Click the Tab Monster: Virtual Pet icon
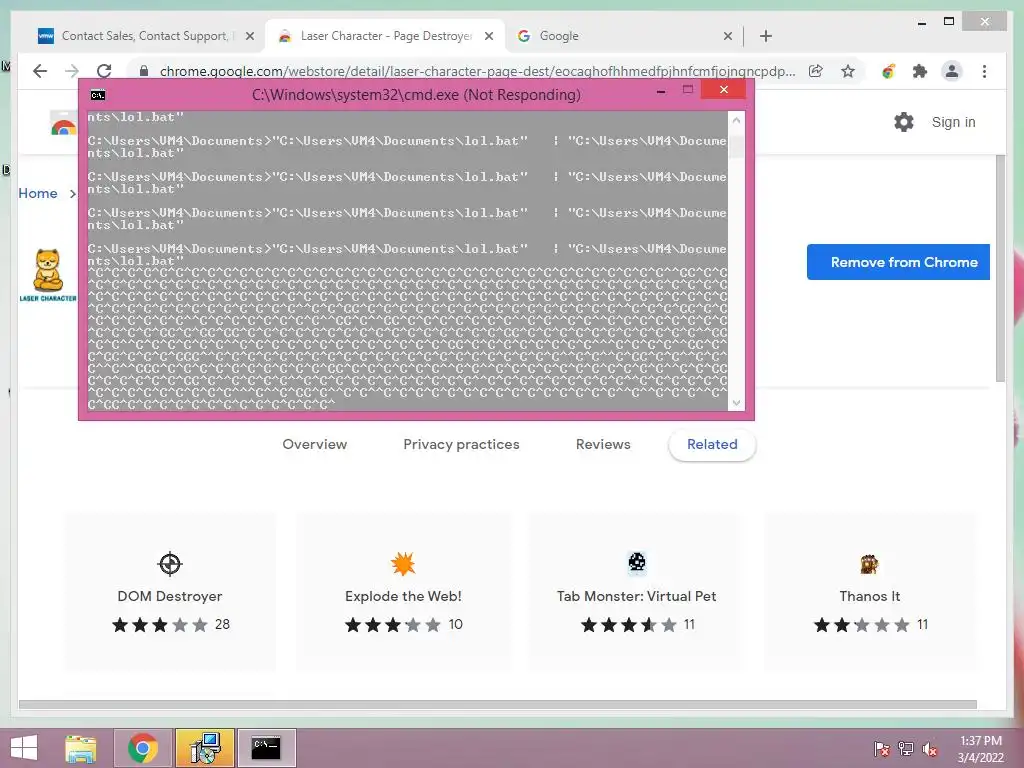 coord(637,562)
